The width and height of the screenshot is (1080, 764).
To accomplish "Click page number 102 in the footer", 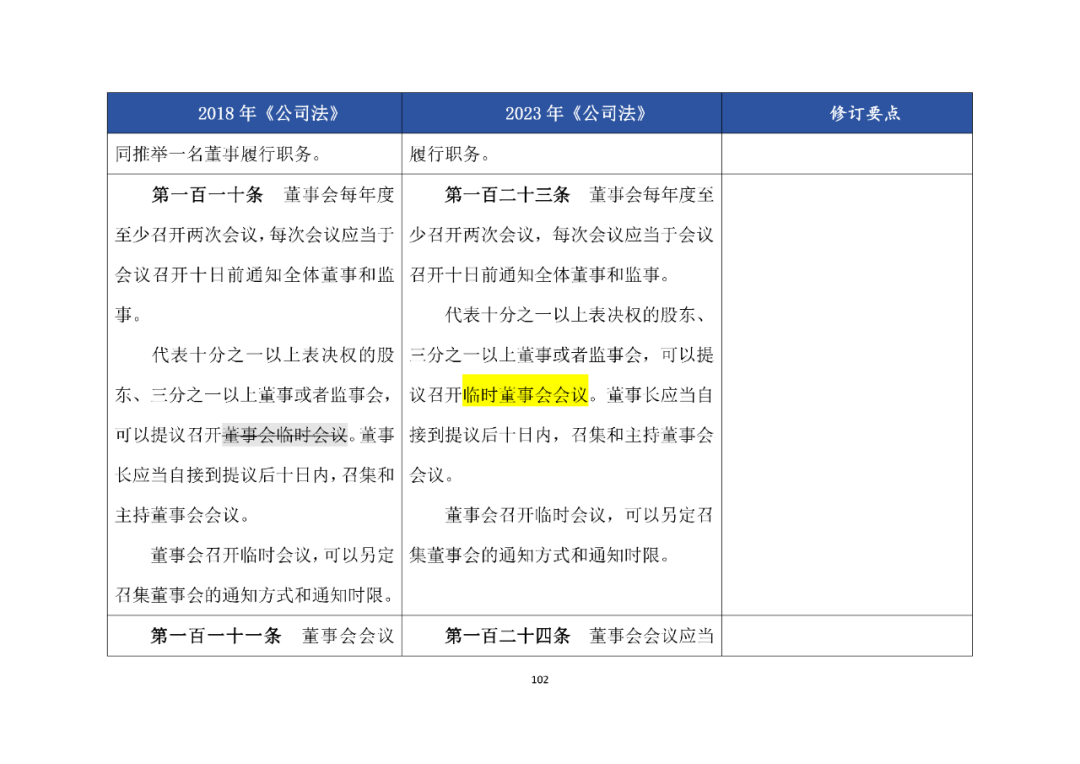I will (540, 680).
